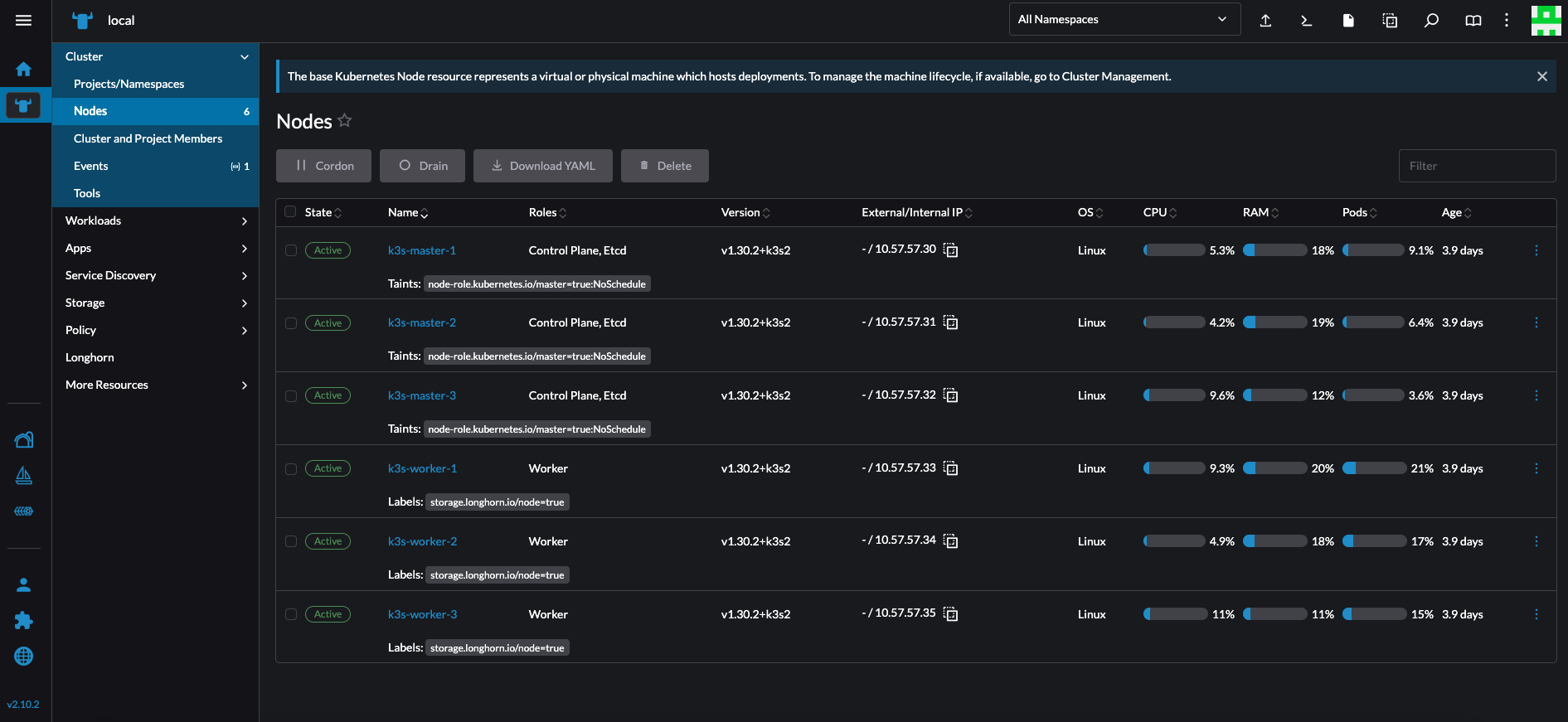Open the hamburger main menu
The image size is (1568, 722).
click(x=23, y=20)
